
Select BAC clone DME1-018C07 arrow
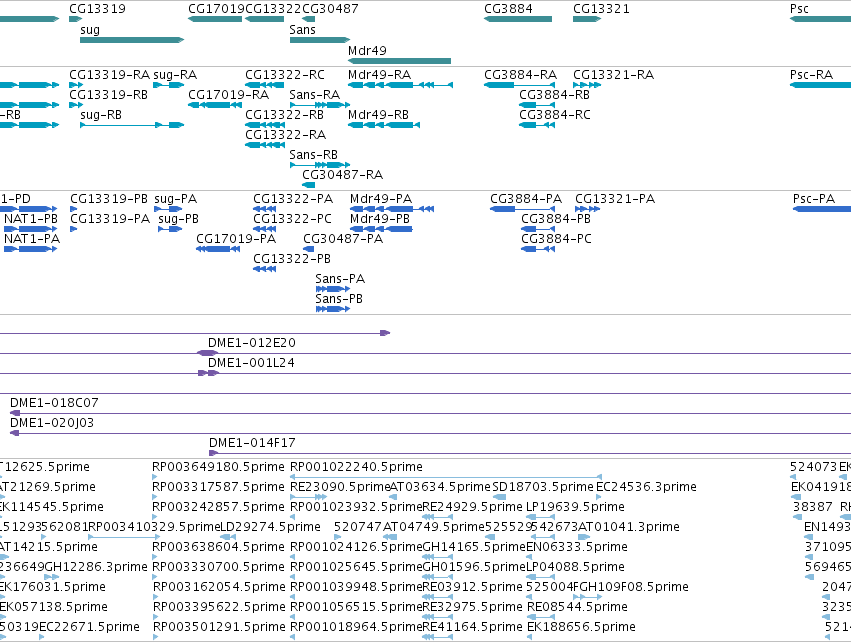[15, 413]
